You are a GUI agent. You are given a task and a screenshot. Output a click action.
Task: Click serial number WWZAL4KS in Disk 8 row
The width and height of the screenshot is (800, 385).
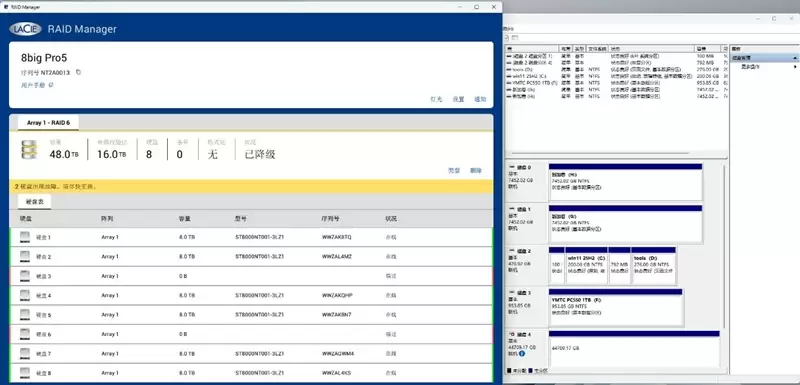point(336,373)
